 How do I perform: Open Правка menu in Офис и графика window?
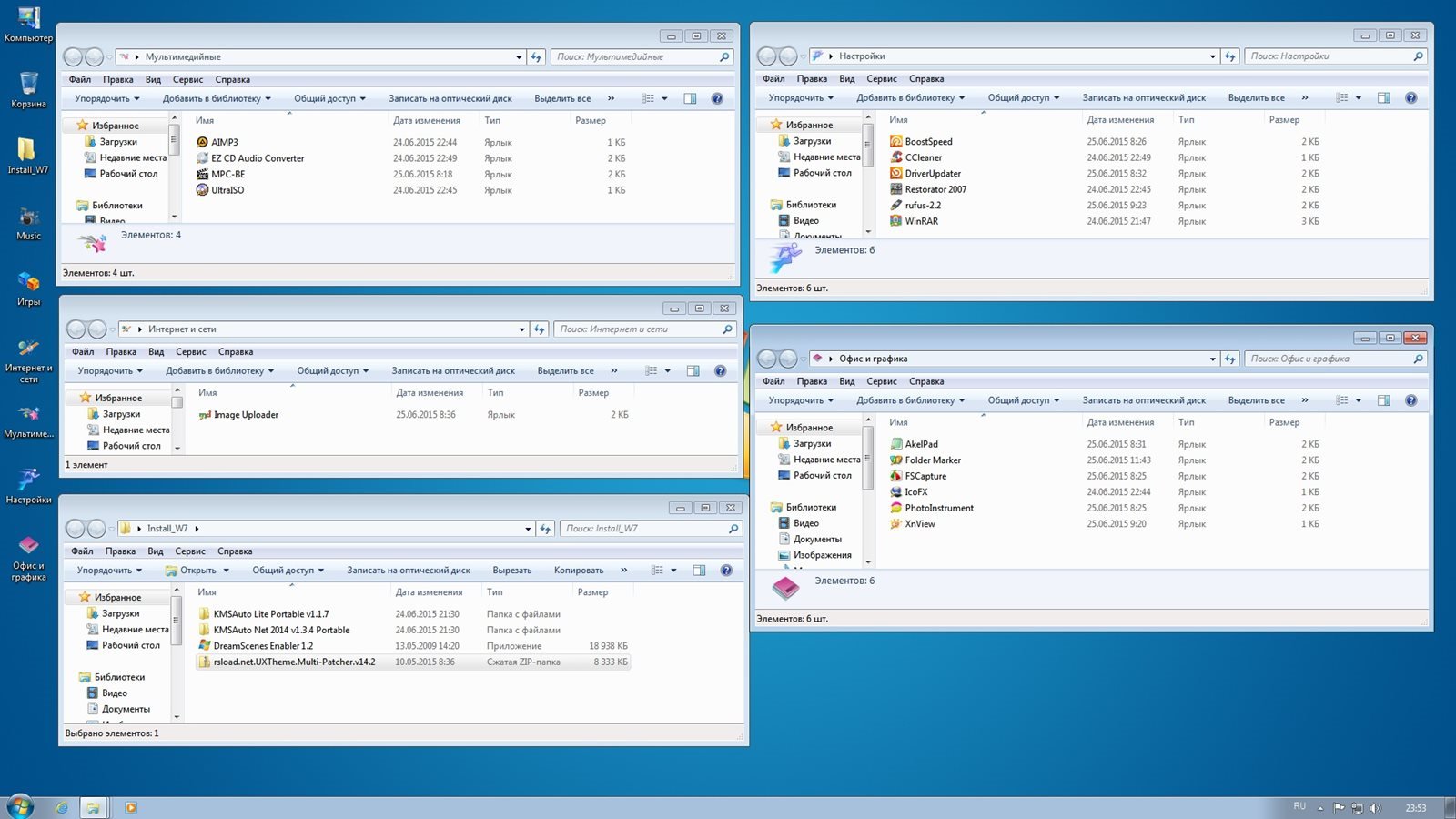(812, 381)
